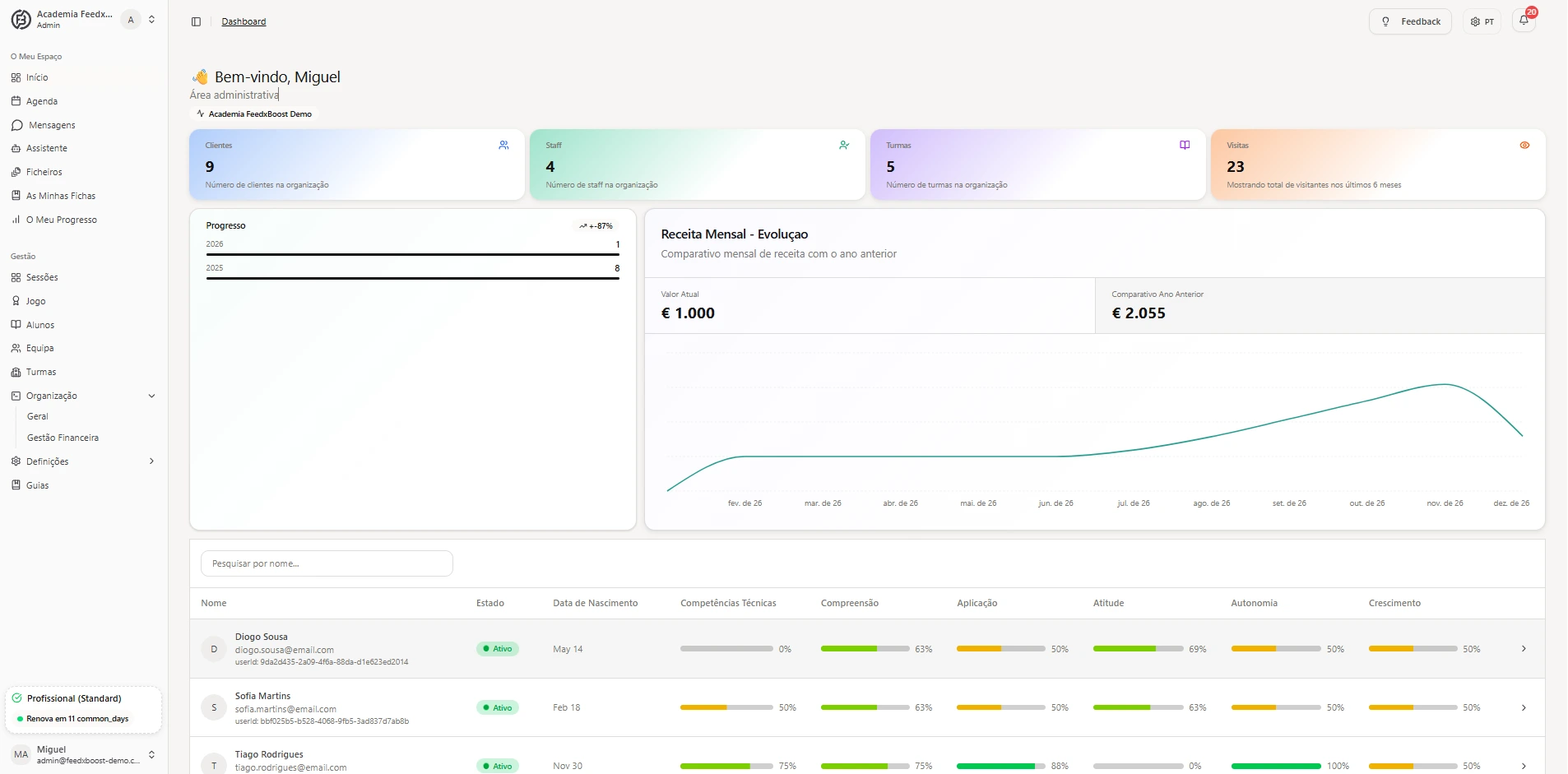Toggle the sidebar with the panel icon
Screen dimensions: 1568x774
point(196,21)
